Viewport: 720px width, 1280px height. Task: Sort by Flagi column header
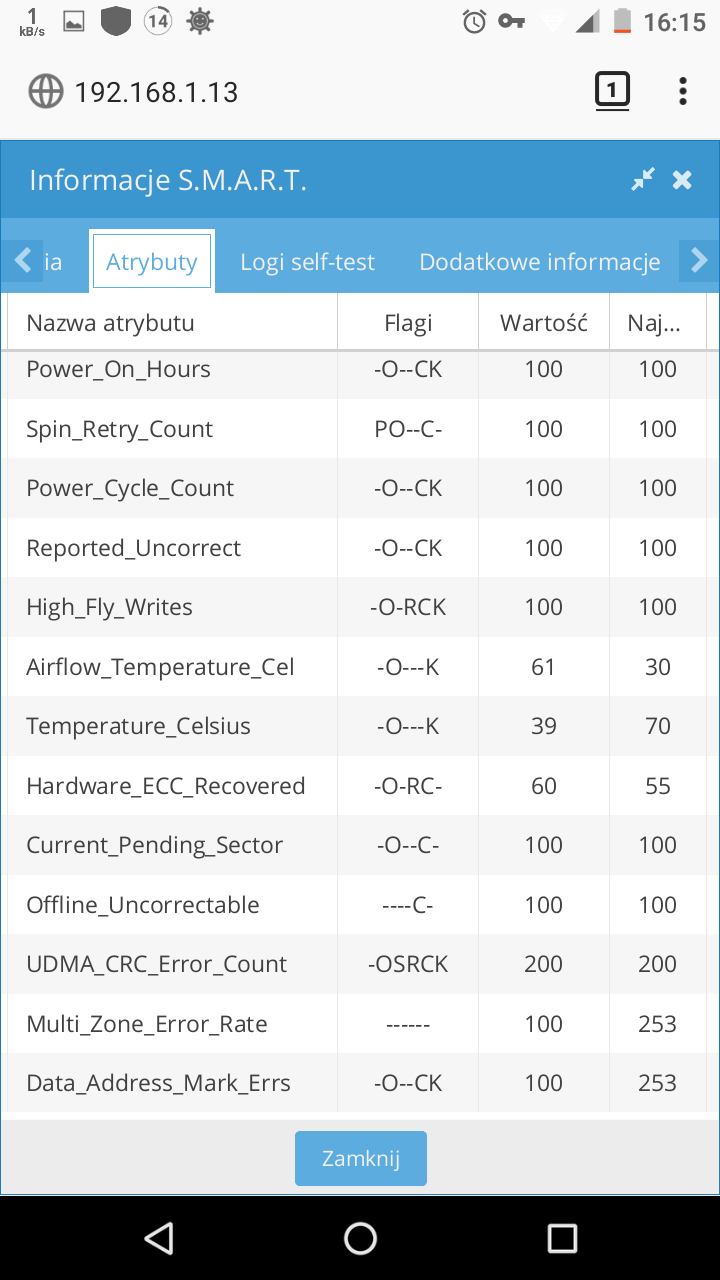(408, 322)
